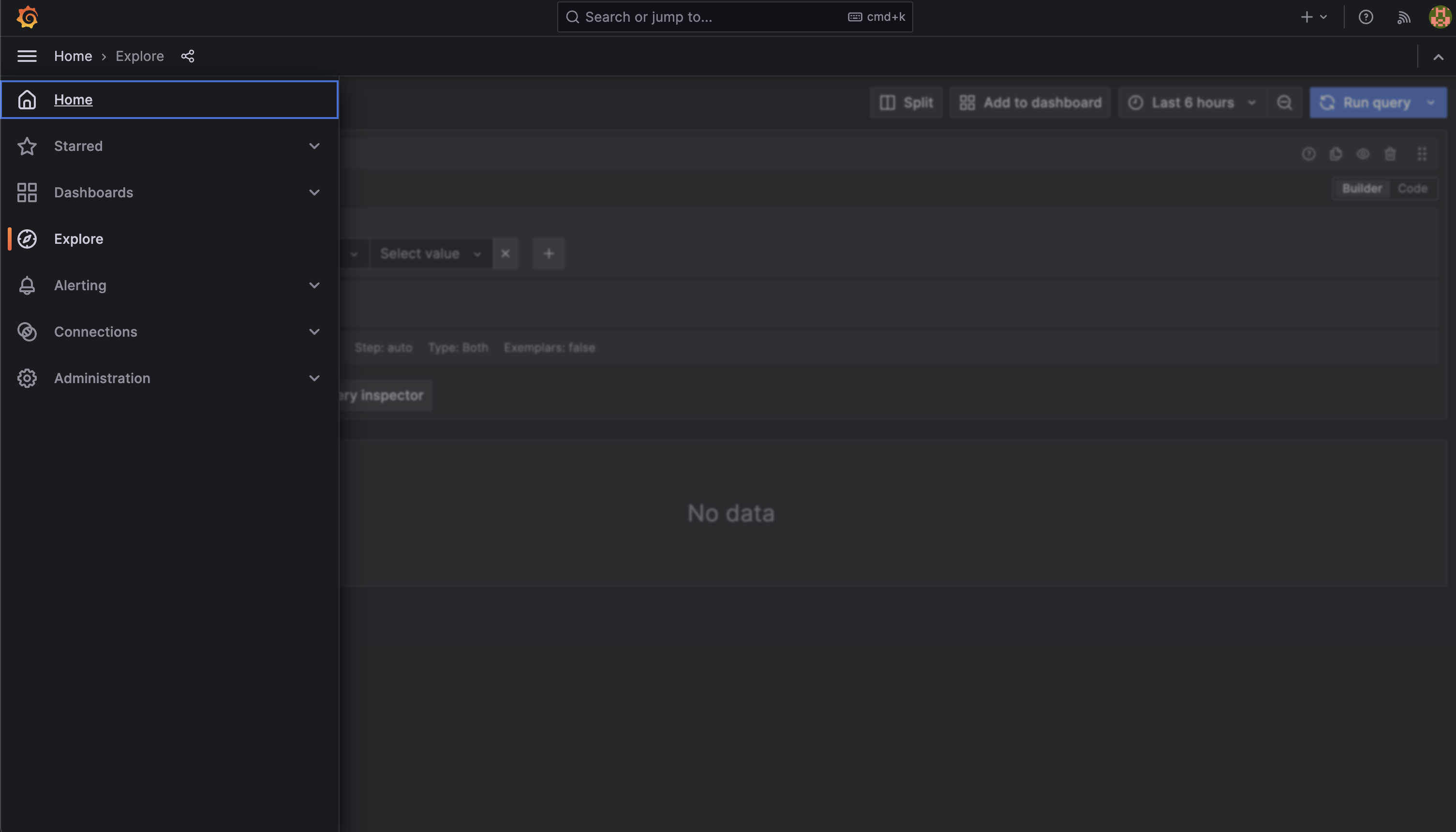Switch query editor to Code mode

(1413, 188)
